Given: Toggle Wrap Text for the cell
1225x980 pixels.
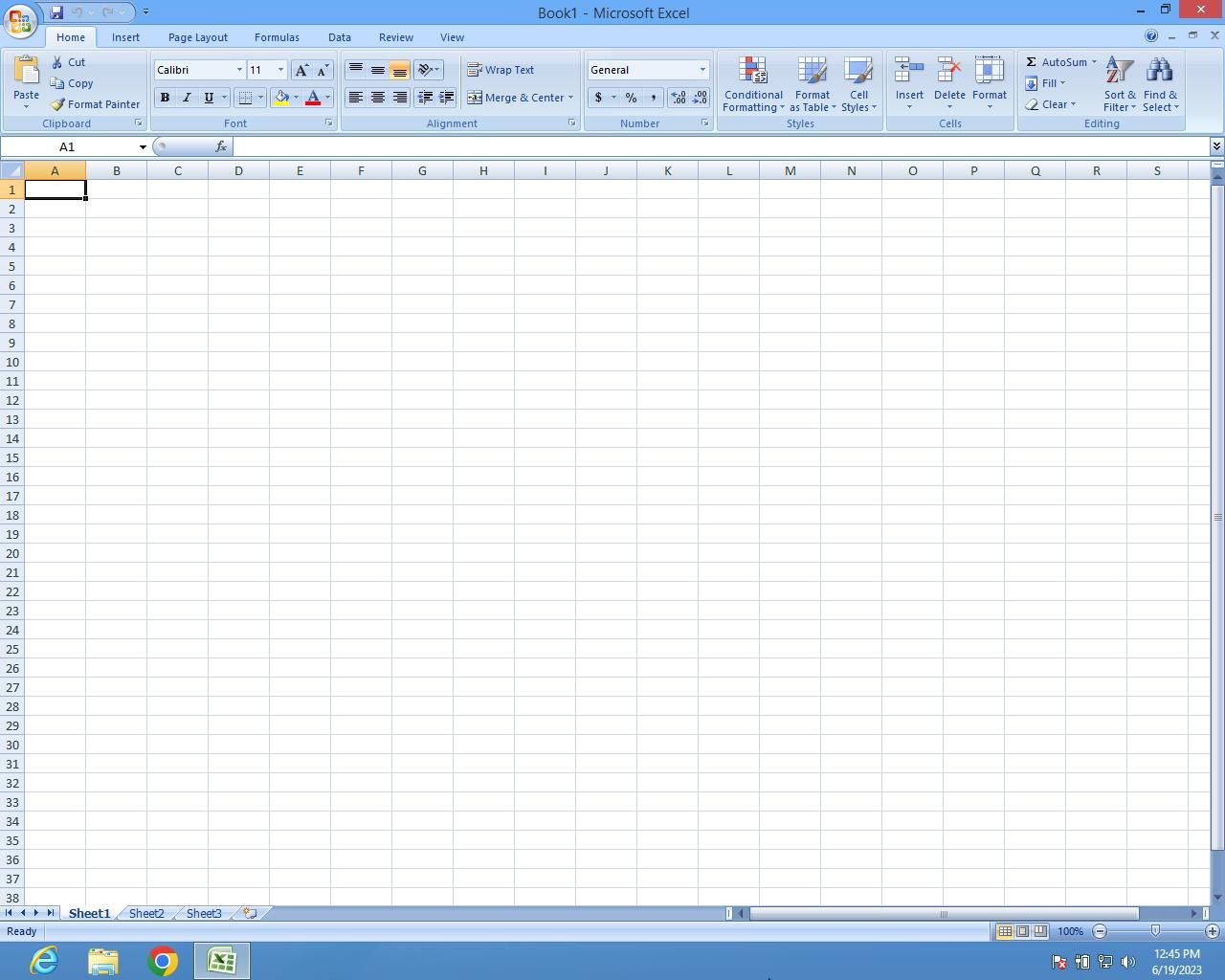Looking at the screenshot, I should click(501, 70).
